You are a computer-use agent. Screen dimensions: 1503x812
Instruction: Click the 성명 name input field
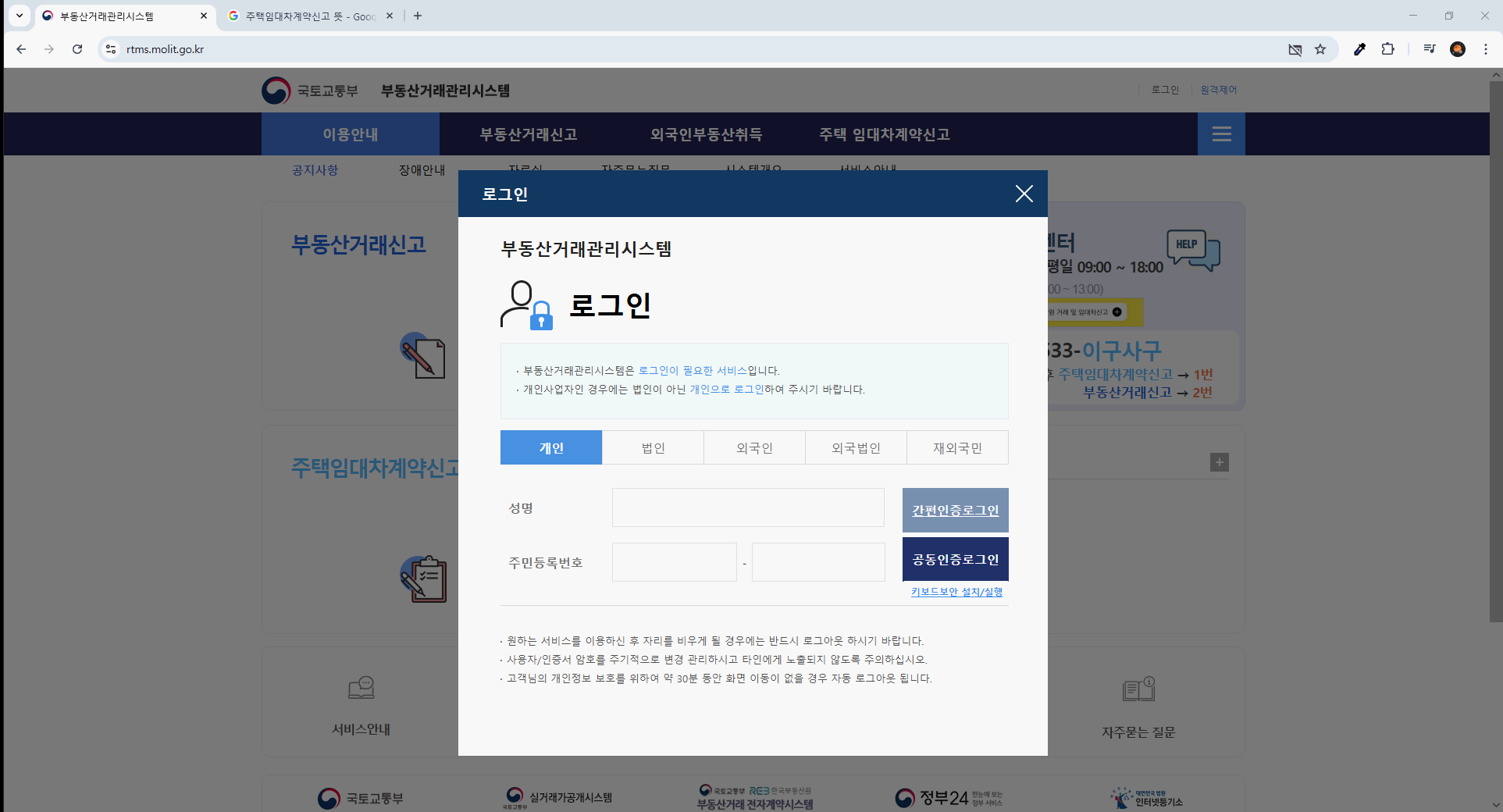click(x=748, y=507)
